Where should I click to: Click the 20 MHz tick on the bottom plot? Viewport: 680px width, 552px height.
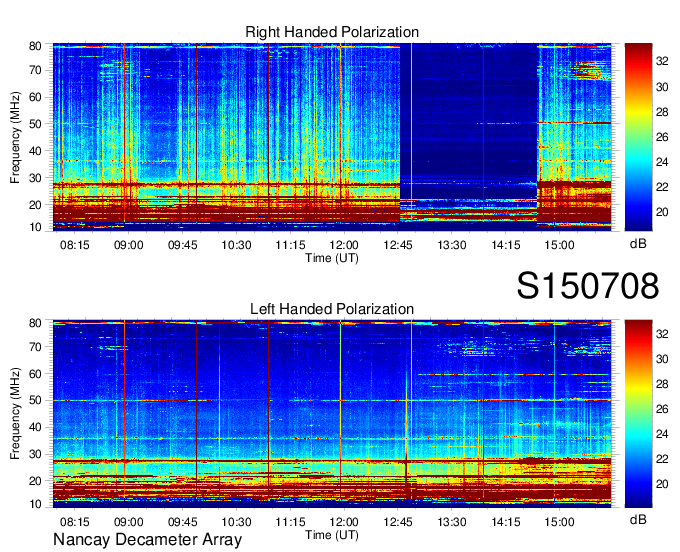pyautogui.click(x=35, y=481)
